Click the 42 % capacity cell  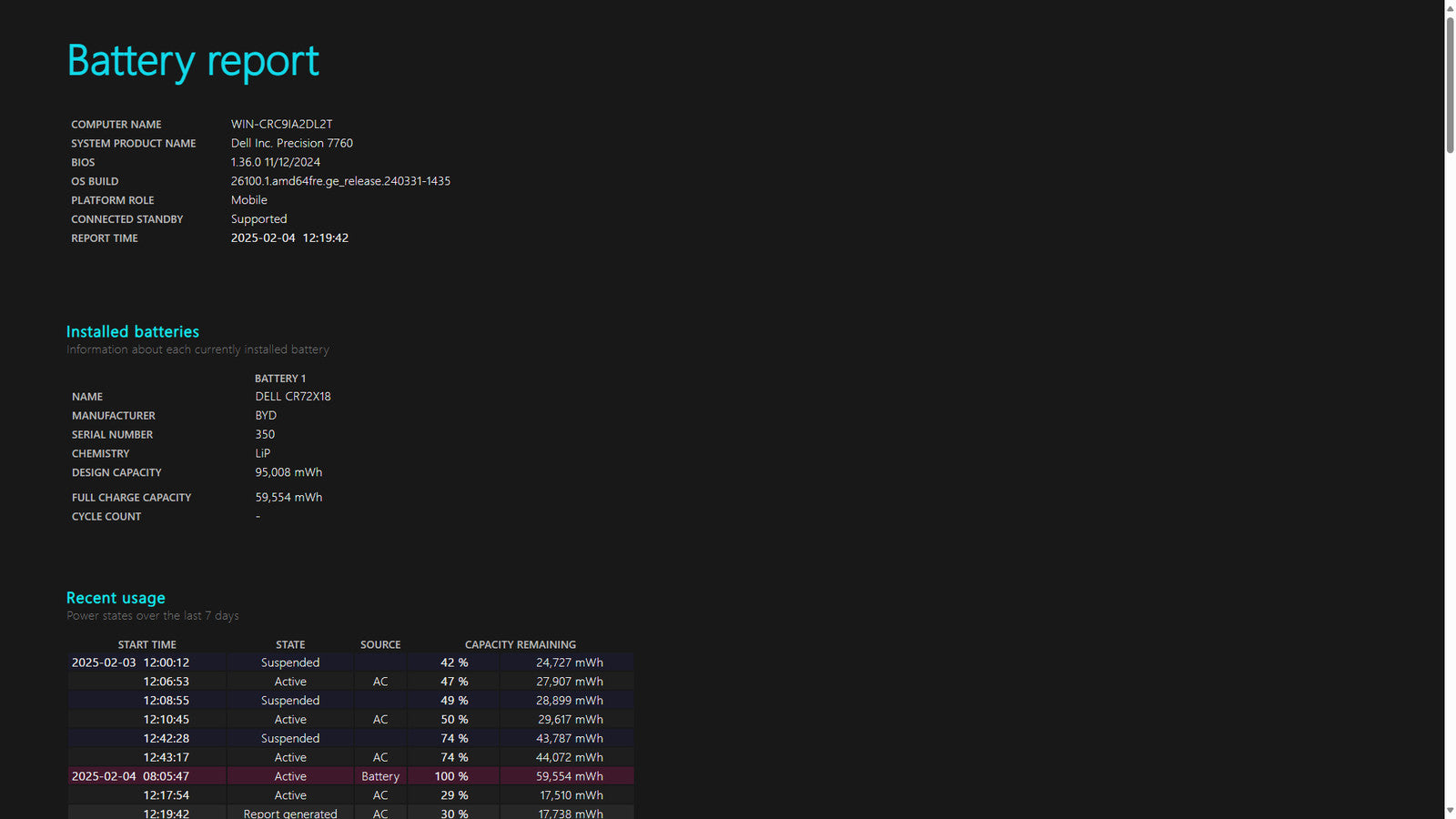(x=454, y=662)
